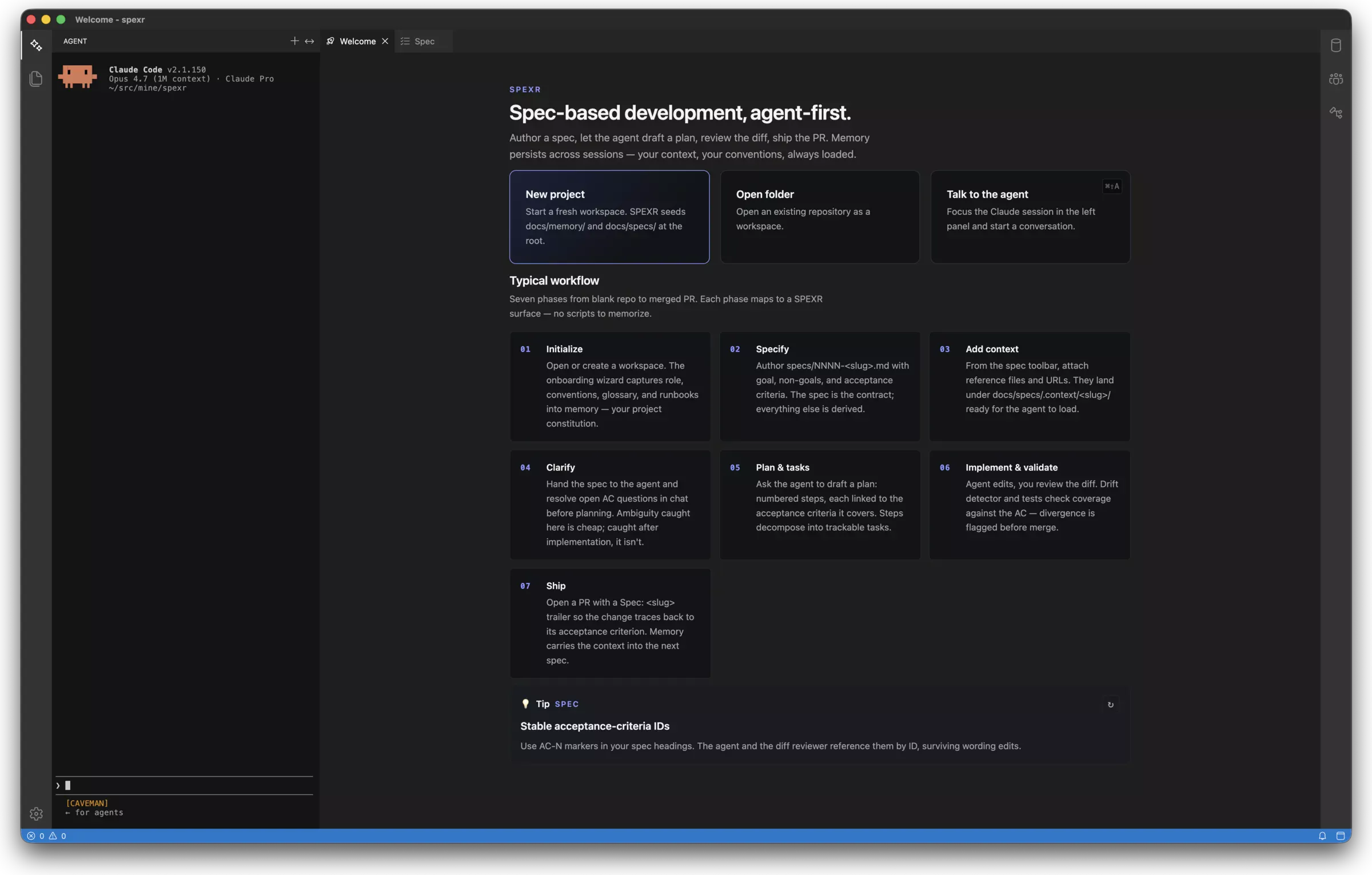
Task: Refresh the tip with the reload icon
Action: pyautogui.click(x=1110, y=705)
